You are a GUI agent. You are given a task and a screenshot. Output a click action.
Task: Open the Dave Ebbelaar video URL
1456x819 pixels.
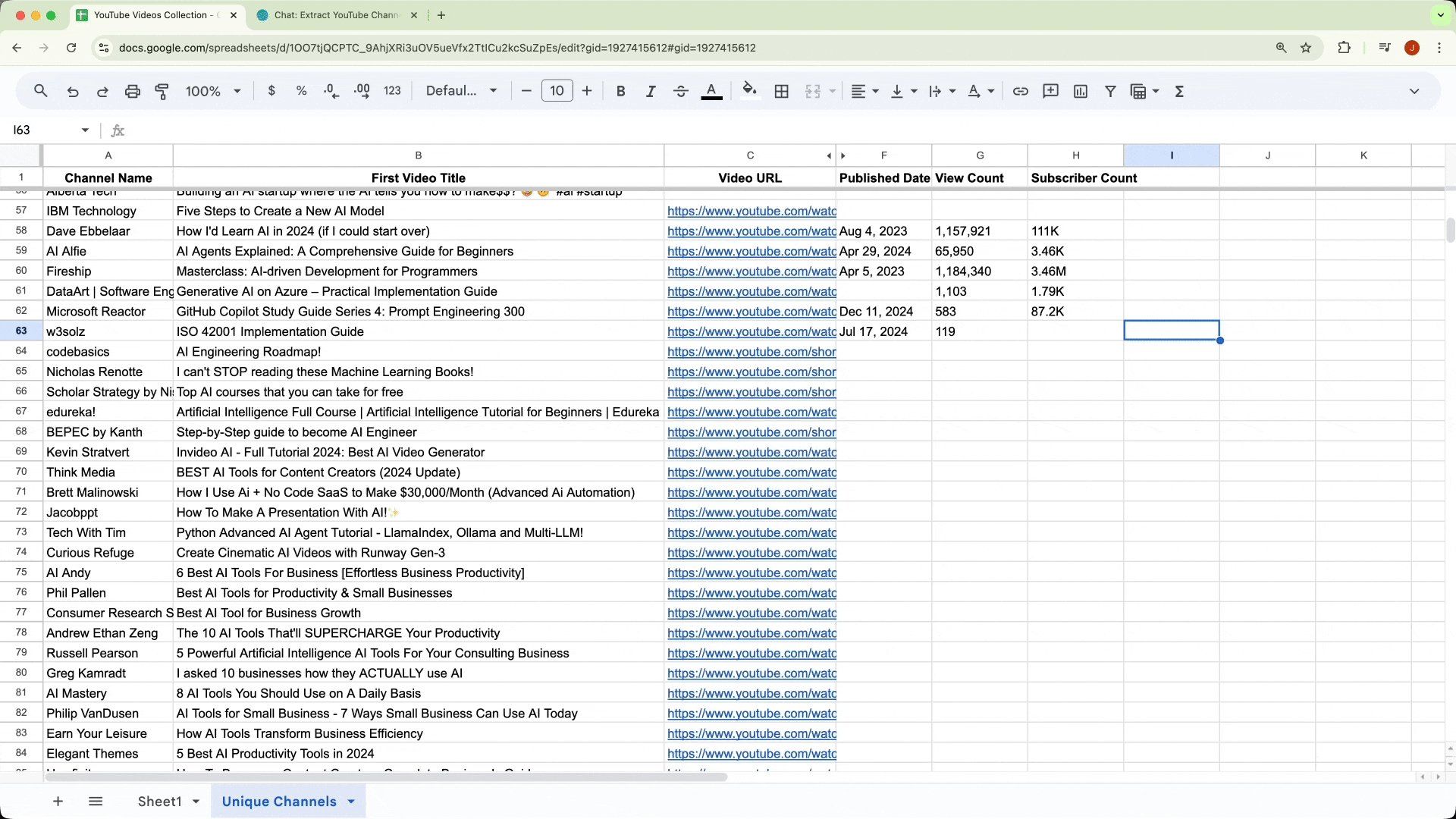[752, 231]
